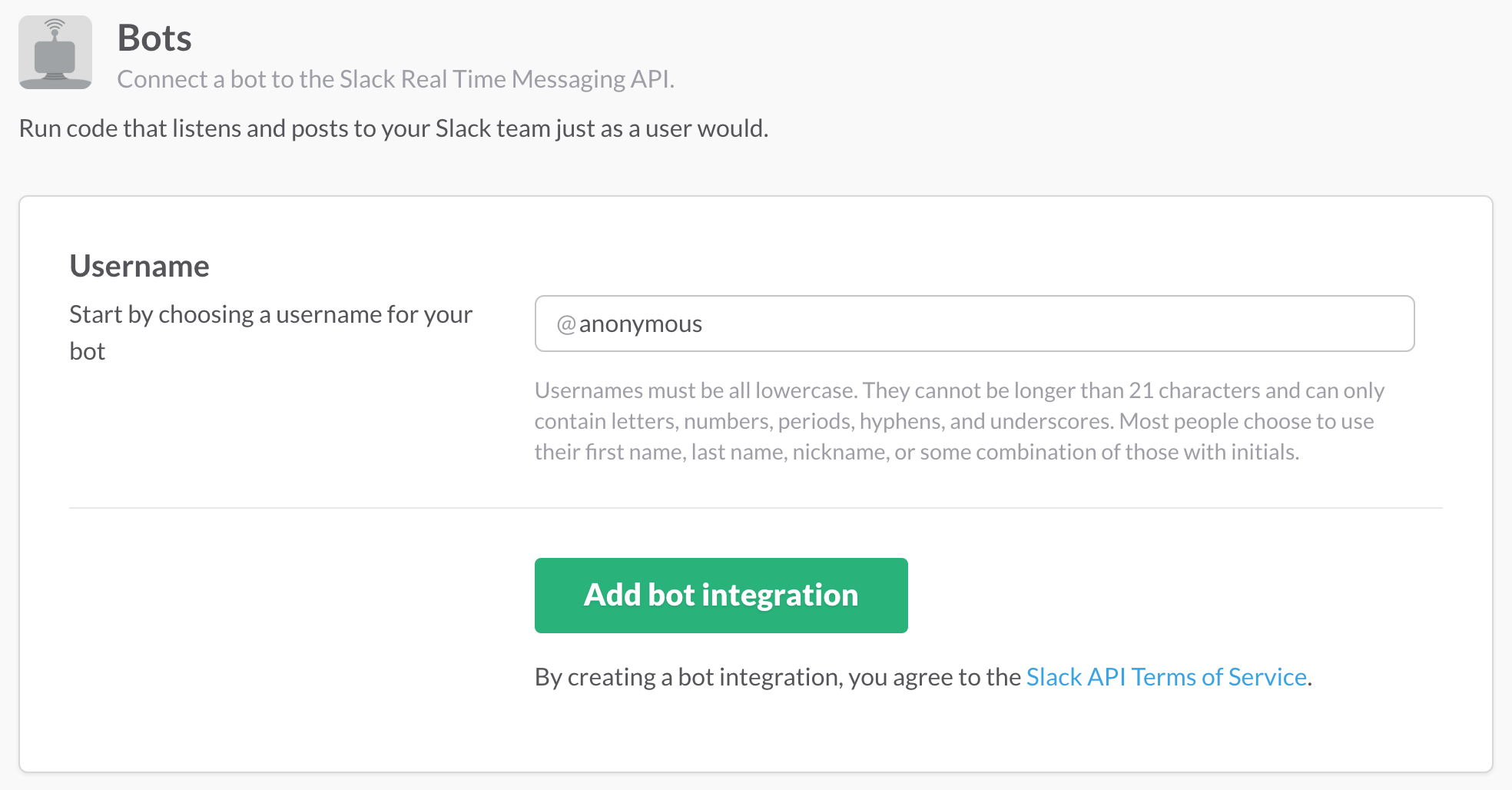
Task: Click the Bots page heading
Action: click(x=154, y=37)
